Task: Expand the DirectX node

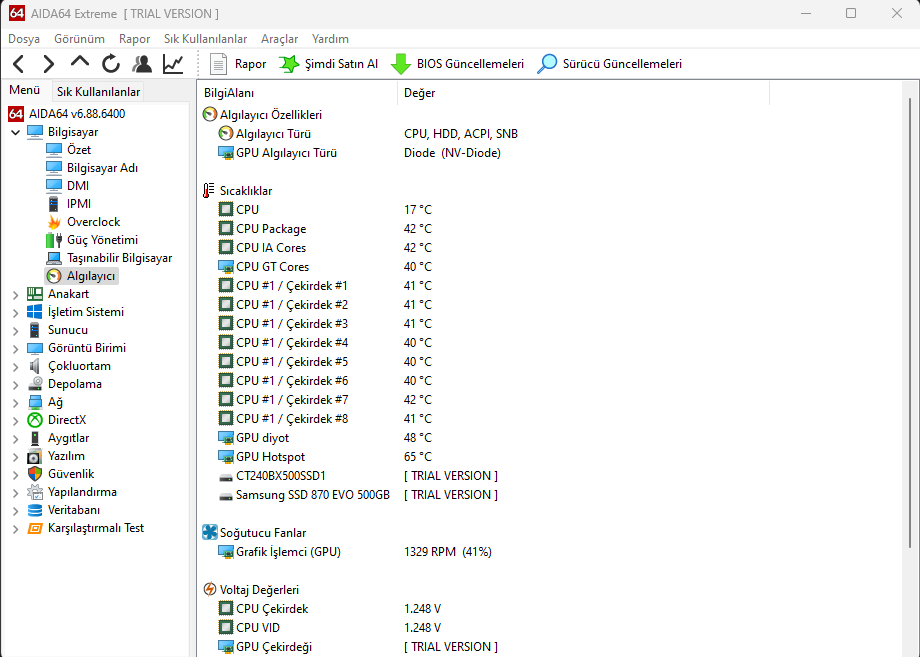Action: (15, 421)
